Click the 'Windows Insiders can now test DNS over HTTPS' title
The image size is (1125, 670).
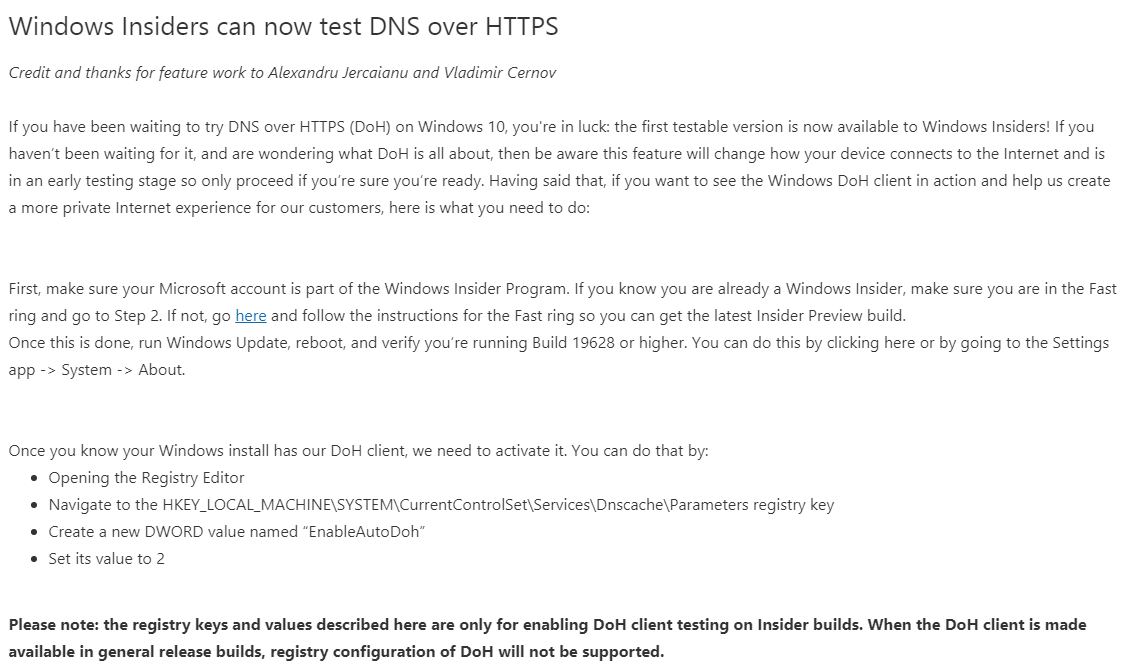[283, 27]
